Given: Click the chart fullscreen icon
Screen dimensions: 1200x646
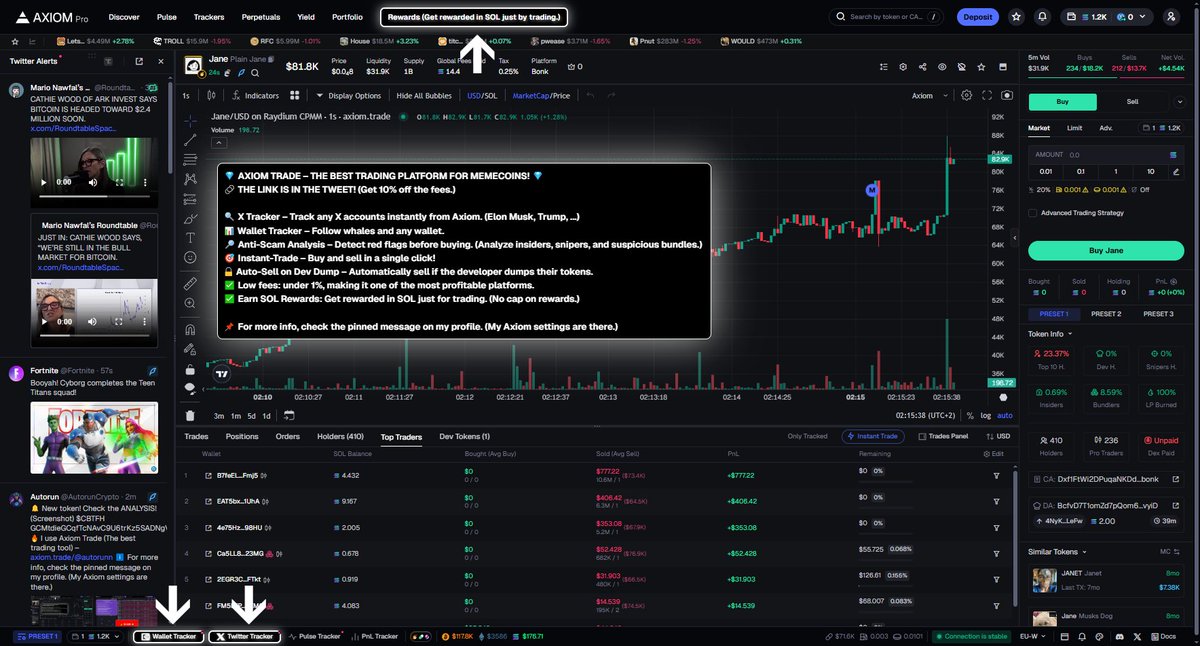Looking at the screenshot, I should [x=987, y=96].
